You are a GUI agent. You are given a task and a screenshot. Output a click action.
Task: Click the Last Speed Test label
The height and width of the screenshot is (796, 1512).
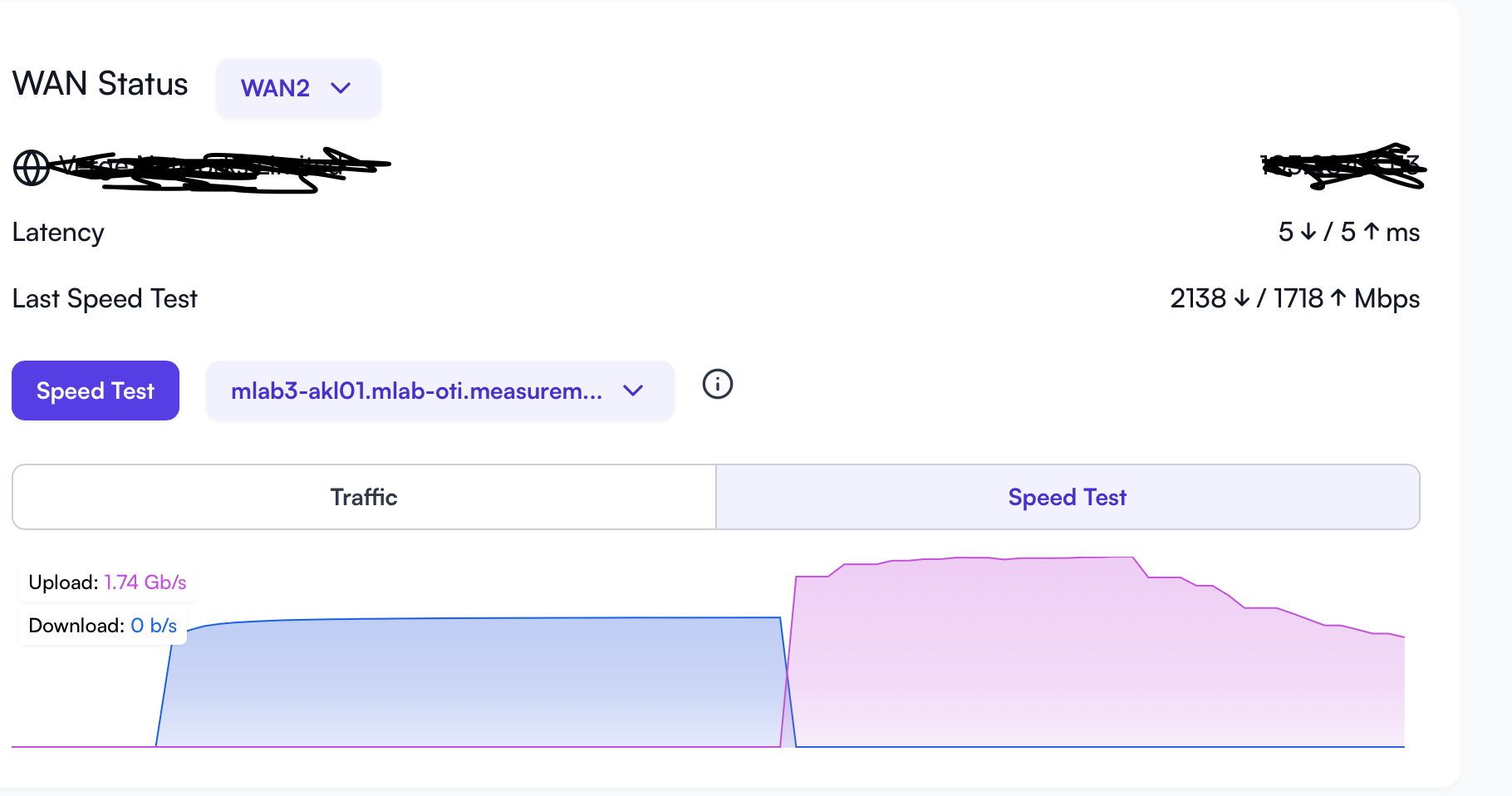(x=105, y=298)
